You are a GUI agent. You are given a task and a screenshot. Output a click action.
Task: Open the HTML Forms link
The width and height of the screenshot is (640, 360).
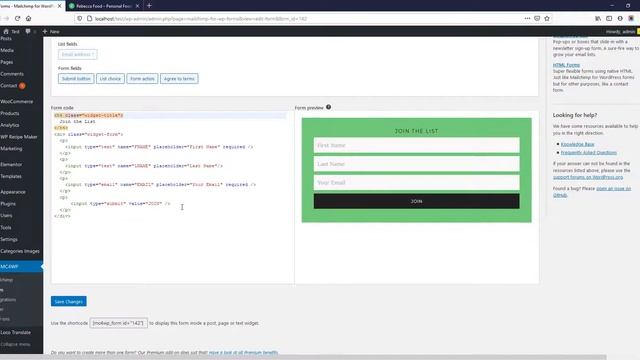(x=566, y=65)
